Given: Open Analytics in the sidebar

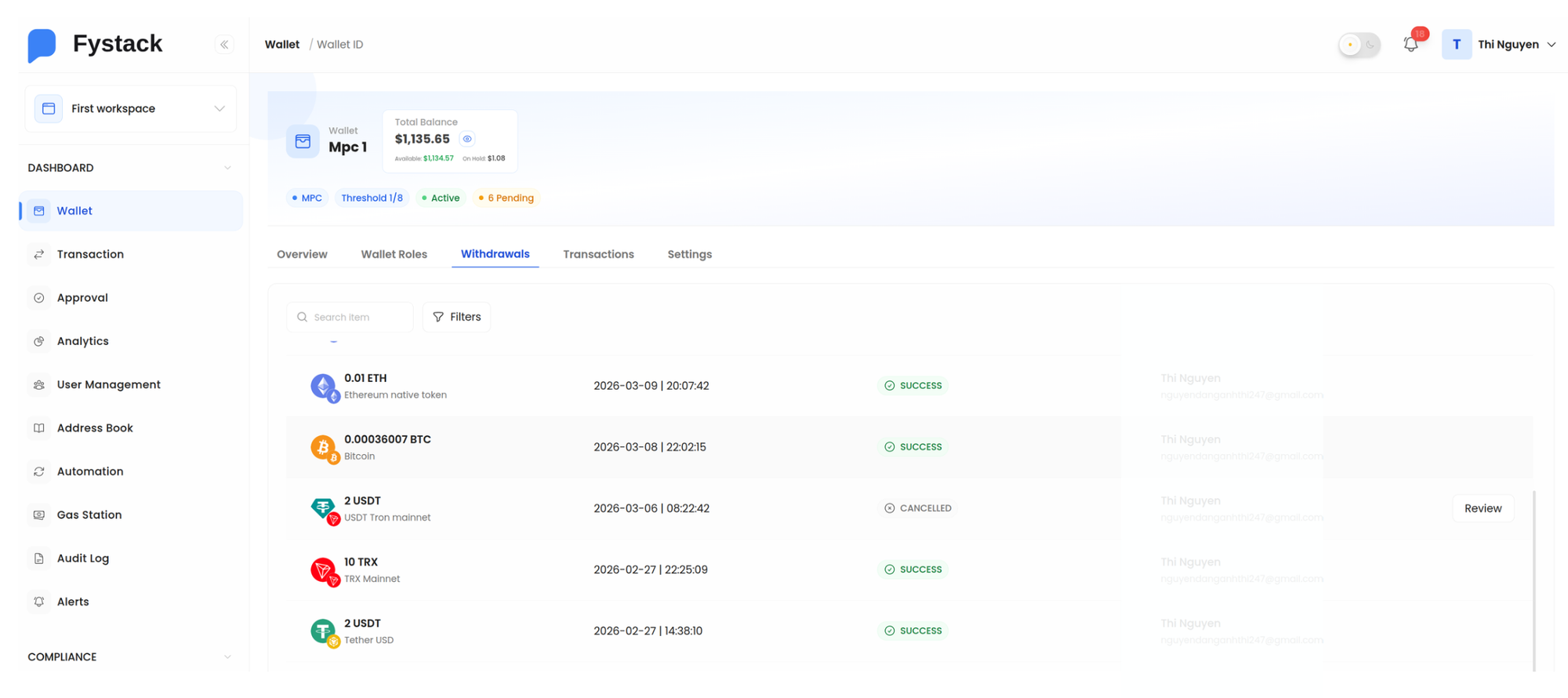Looking at the screenshot, I should tap(82, 341).
